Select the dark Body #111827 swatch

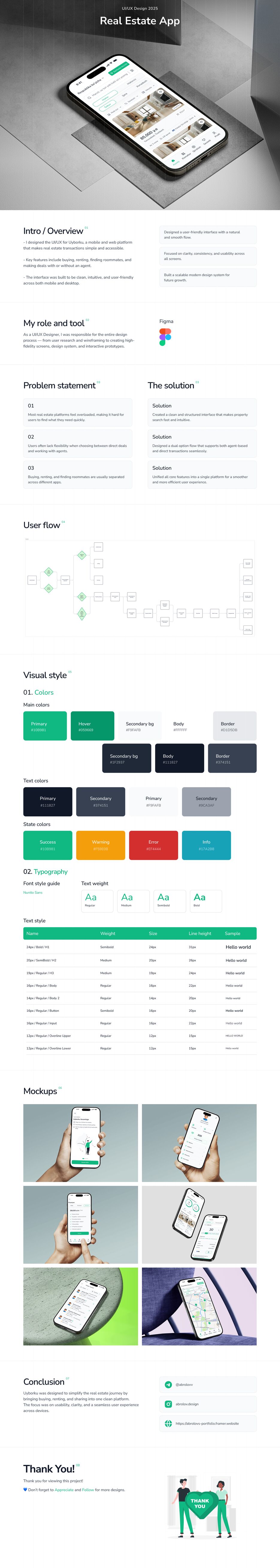[180, 759]
